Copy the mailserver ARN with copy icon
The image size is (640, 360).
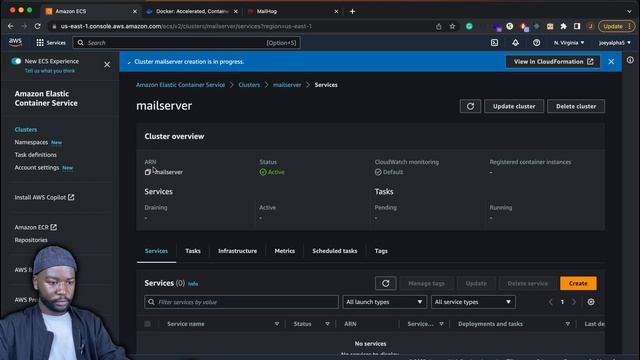148,172
